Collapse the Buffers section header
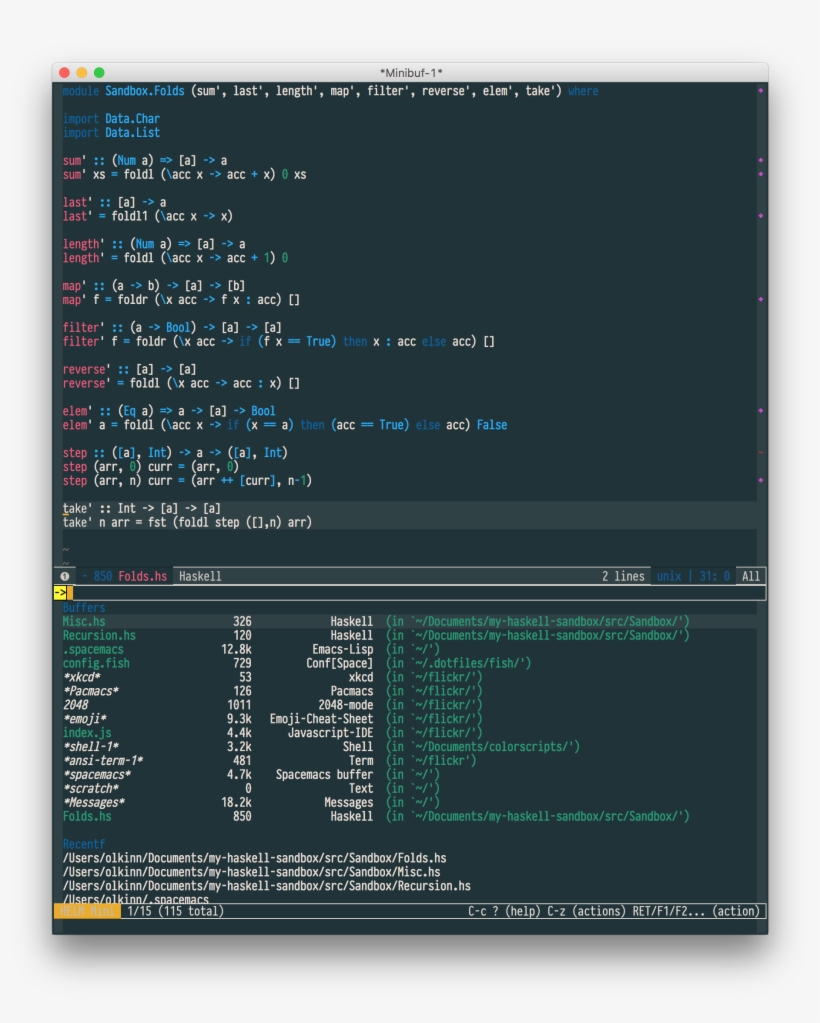Viewport: 820px width, 1023px height. [x=82, y=606]
